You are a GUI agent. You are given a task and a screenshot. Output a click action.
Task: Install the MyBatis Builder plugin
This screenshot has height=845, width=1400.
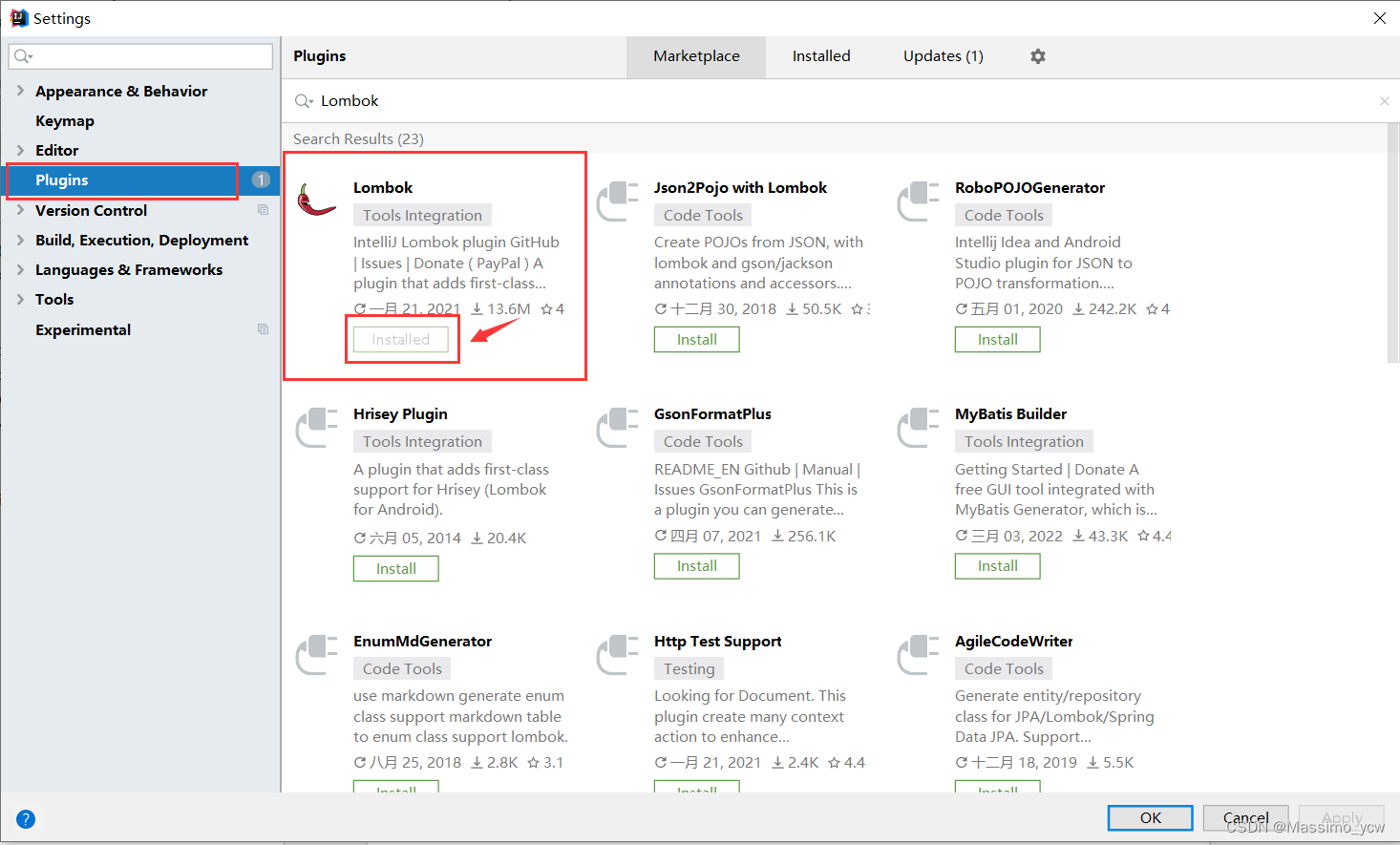pos(998,566)
